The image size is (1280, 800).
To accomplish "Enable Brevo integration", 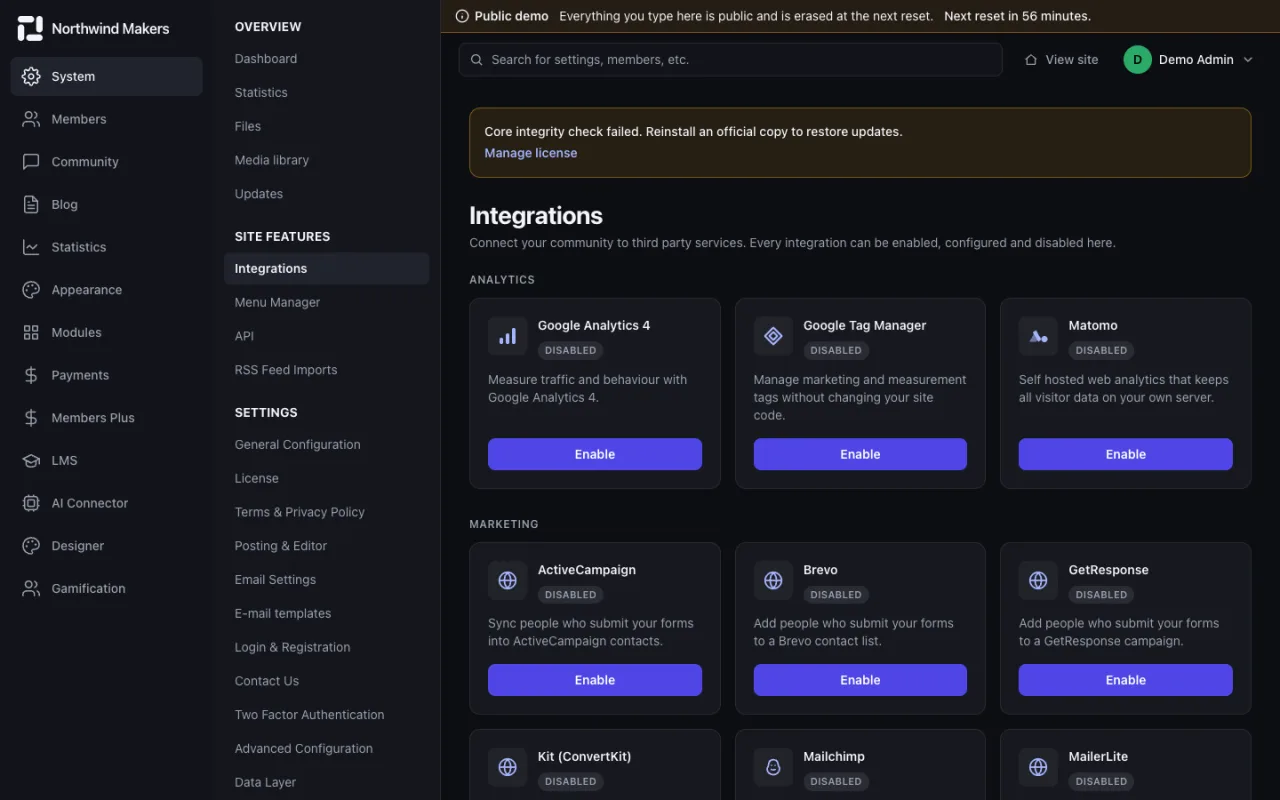I will tap(860, 680).
